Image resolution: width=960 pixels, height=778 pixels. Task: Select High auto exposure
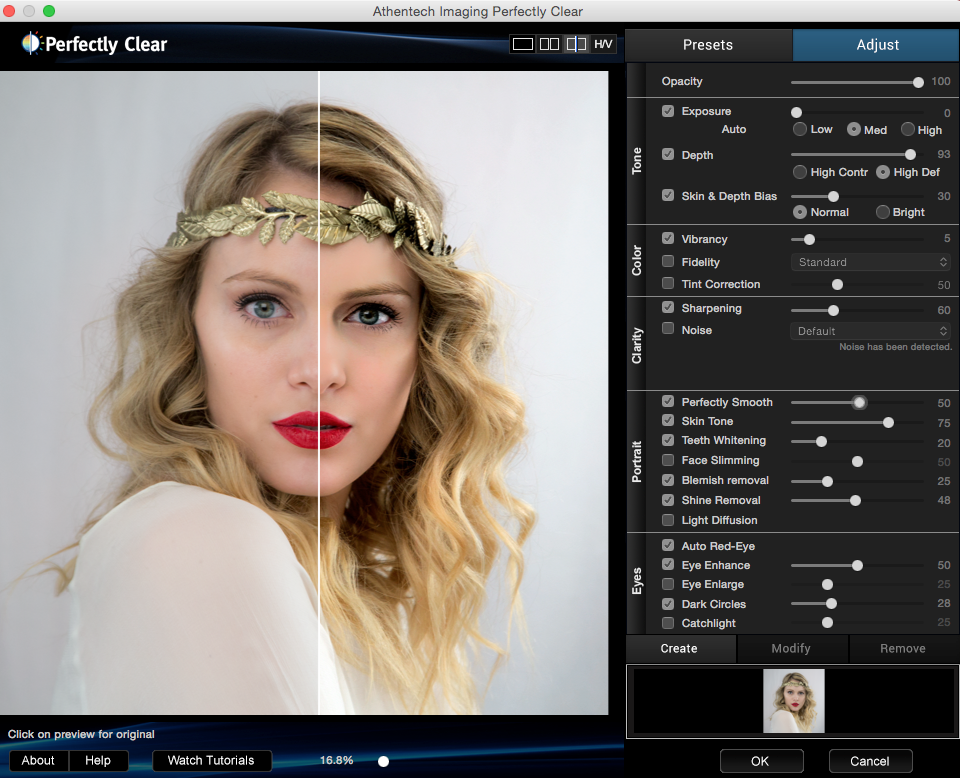coord(907,129)
